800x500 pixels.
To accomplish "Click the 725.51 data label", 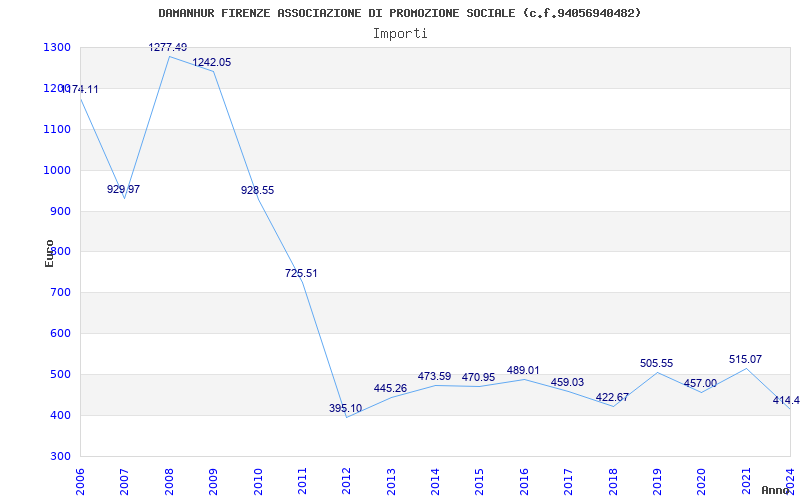I will pyautogui.click(x=301, y=273).
